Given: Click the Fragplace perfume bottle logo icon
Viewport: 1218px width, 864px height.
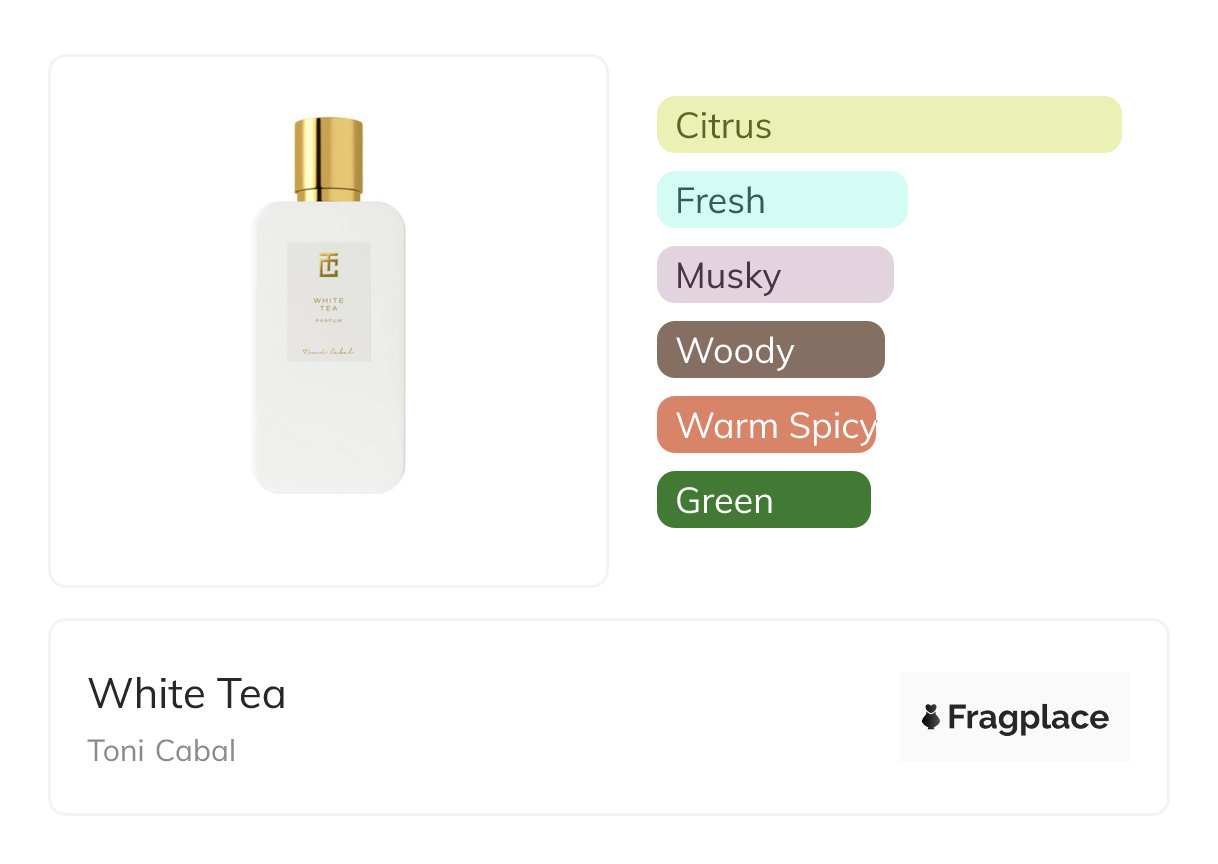Looking at the screenshot, I should click(931, 717).
